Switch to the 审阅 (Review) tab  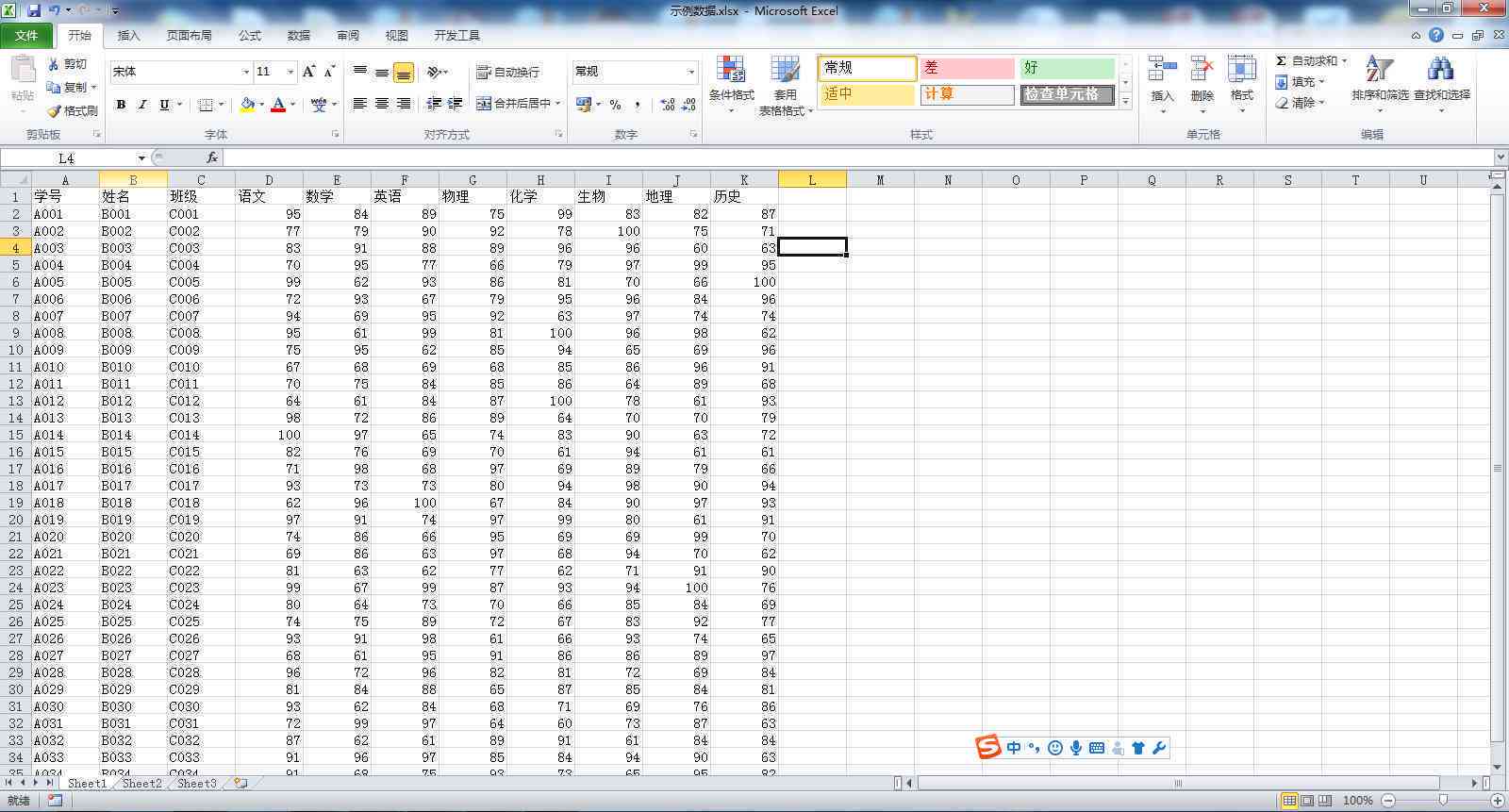[x=348, y=36]
